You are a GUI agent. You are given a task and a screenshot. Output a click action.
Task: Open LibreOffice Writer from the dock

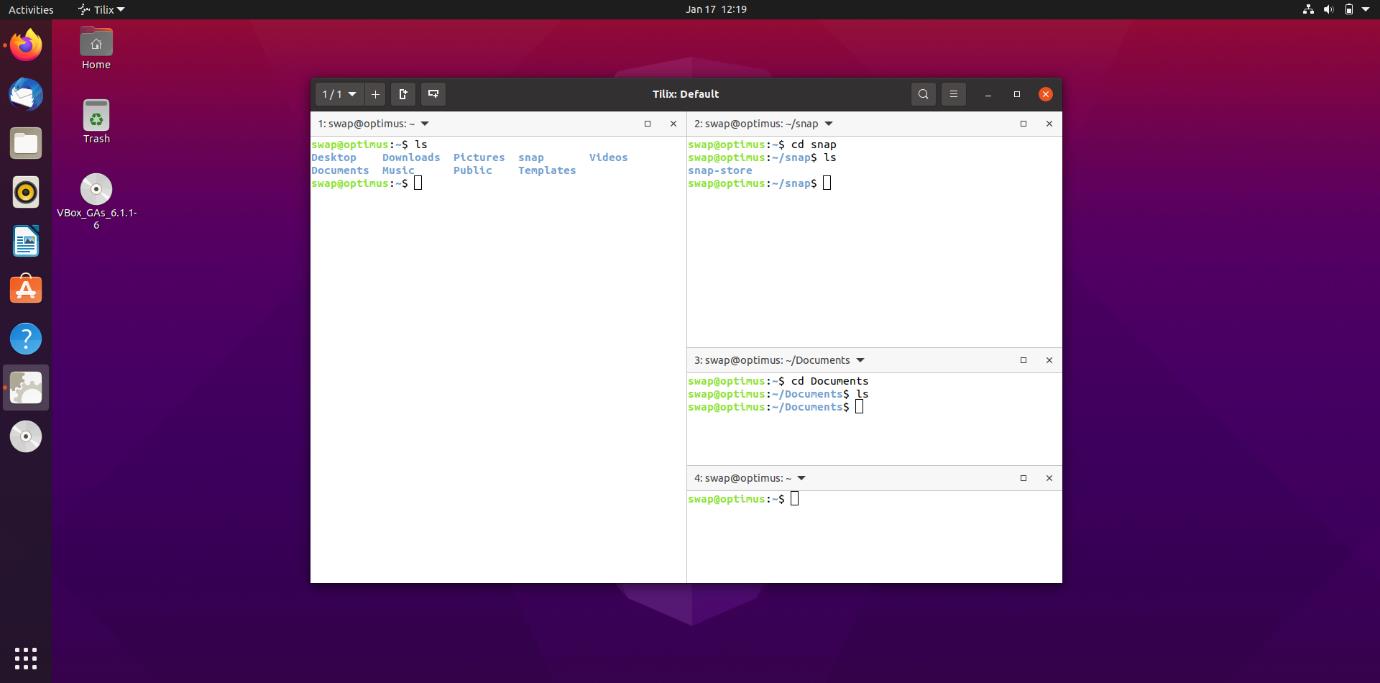tap(26, 241)
